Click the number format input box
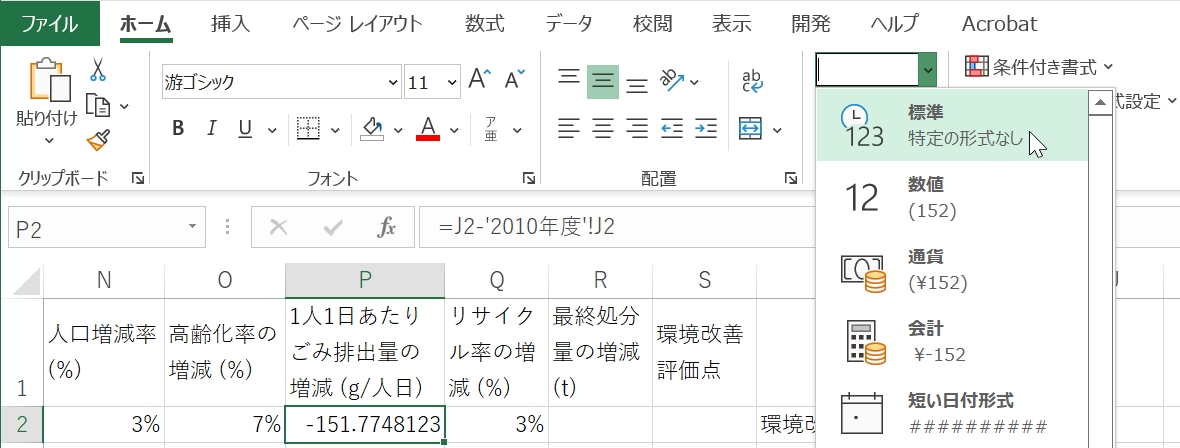This screenshot has width=1180, height=448. coord(867,70)
